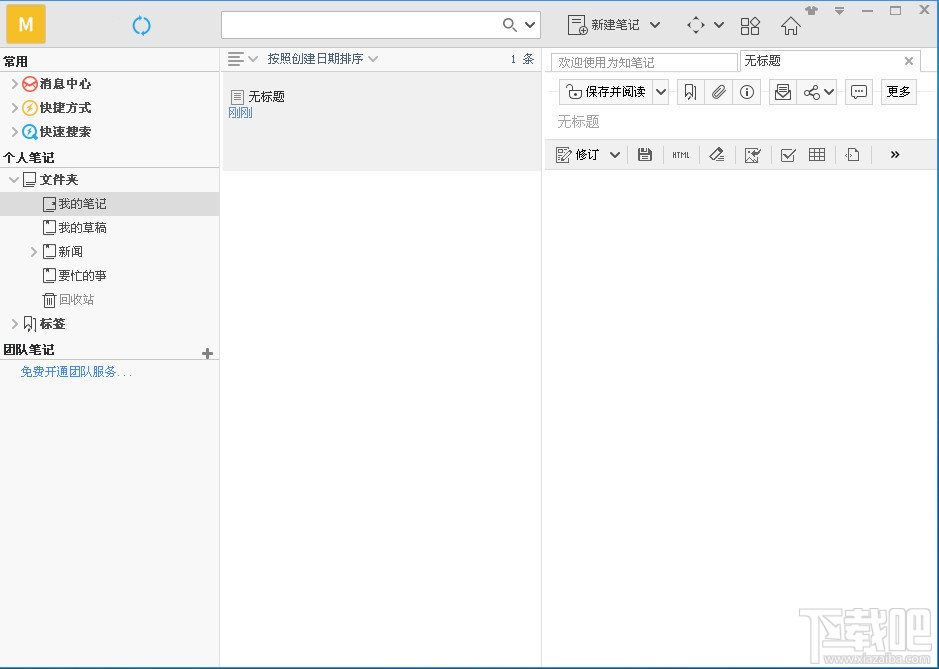The width and height of the screenshot is (939, 669).
Task: Click the insert table icon
Action: pos(817,155)
